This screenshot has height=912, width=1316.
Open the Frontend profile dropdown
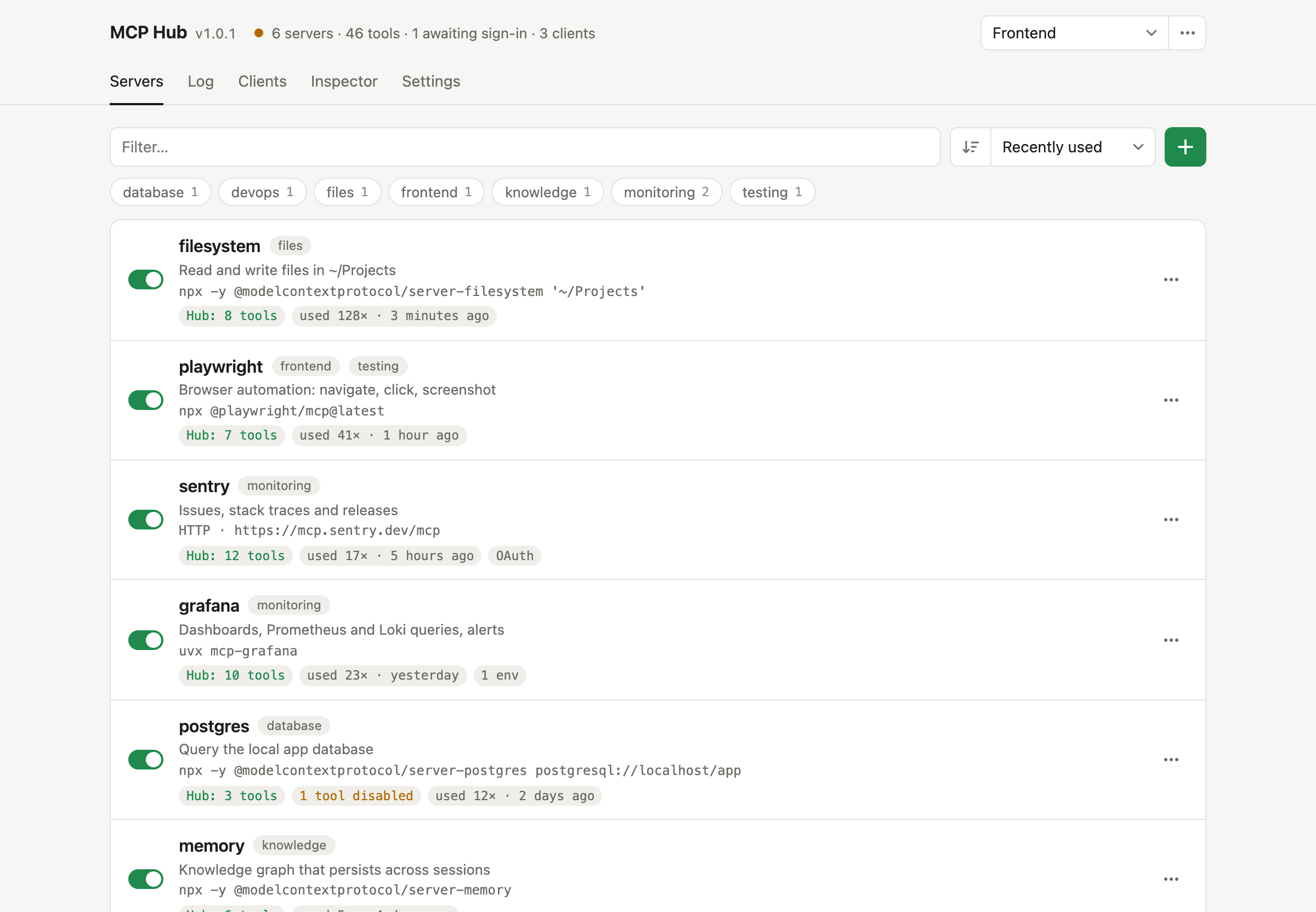[x=1074, y=33]
